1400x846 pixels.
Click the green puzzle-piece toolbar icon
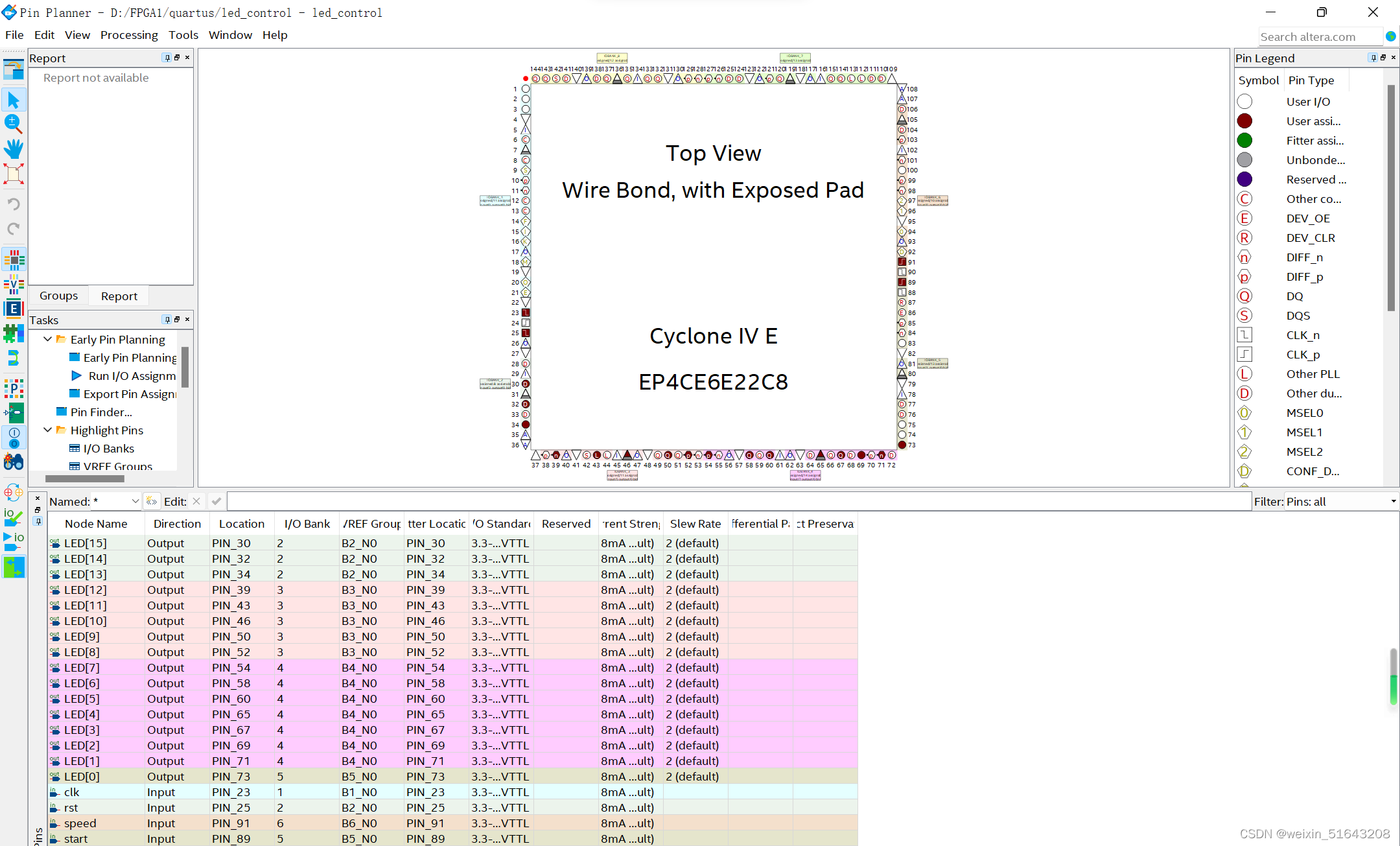point(14,333)
